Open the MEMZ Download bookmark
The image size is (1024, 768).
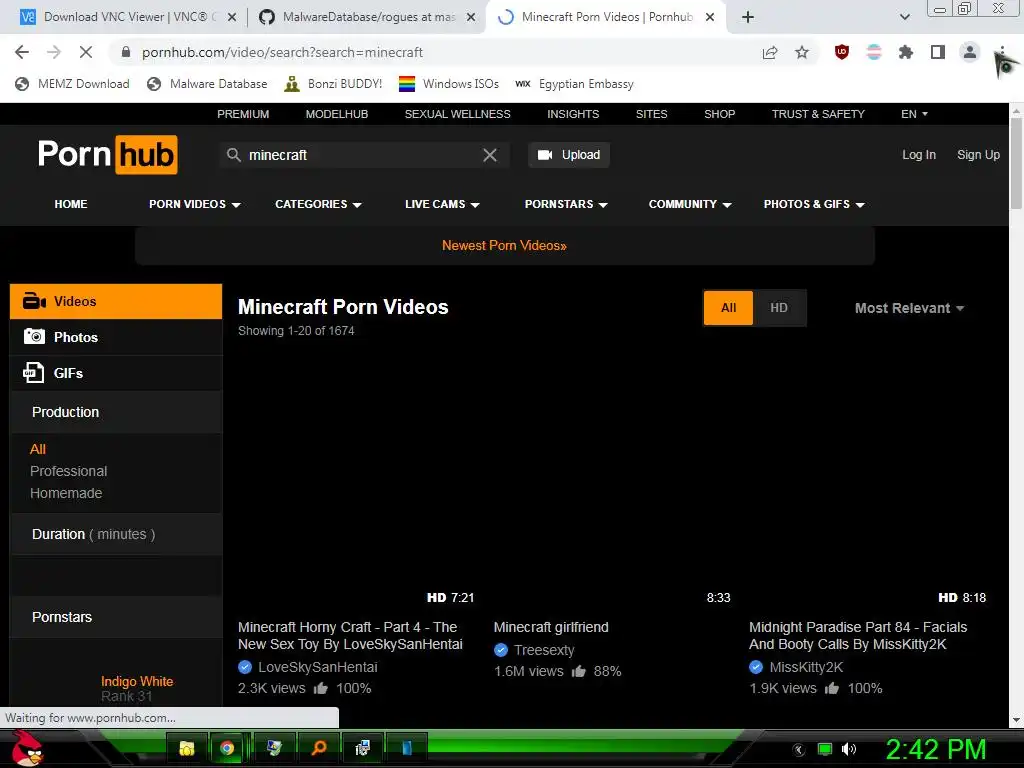pos(72,84)
